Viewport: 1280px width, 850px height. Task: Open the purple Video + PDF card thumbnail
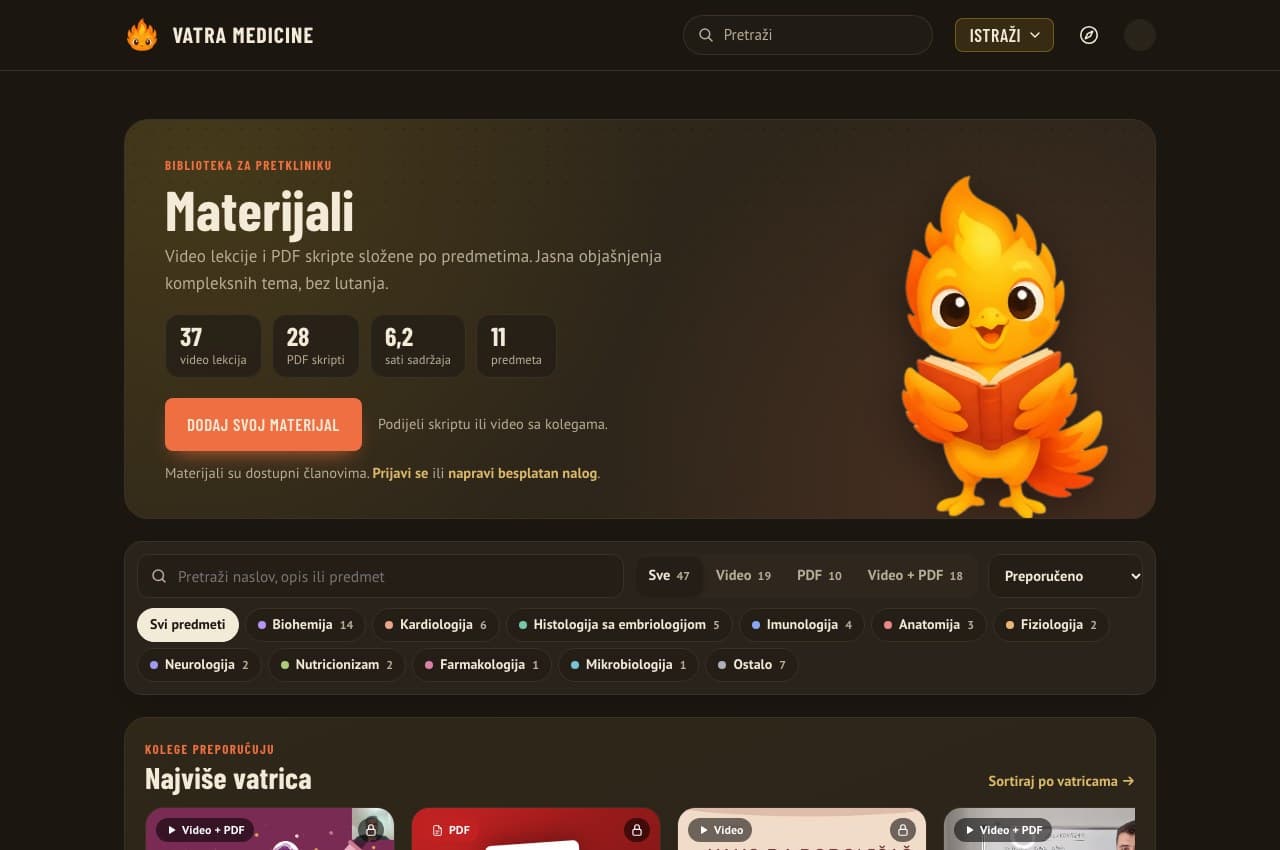[270, 829]
